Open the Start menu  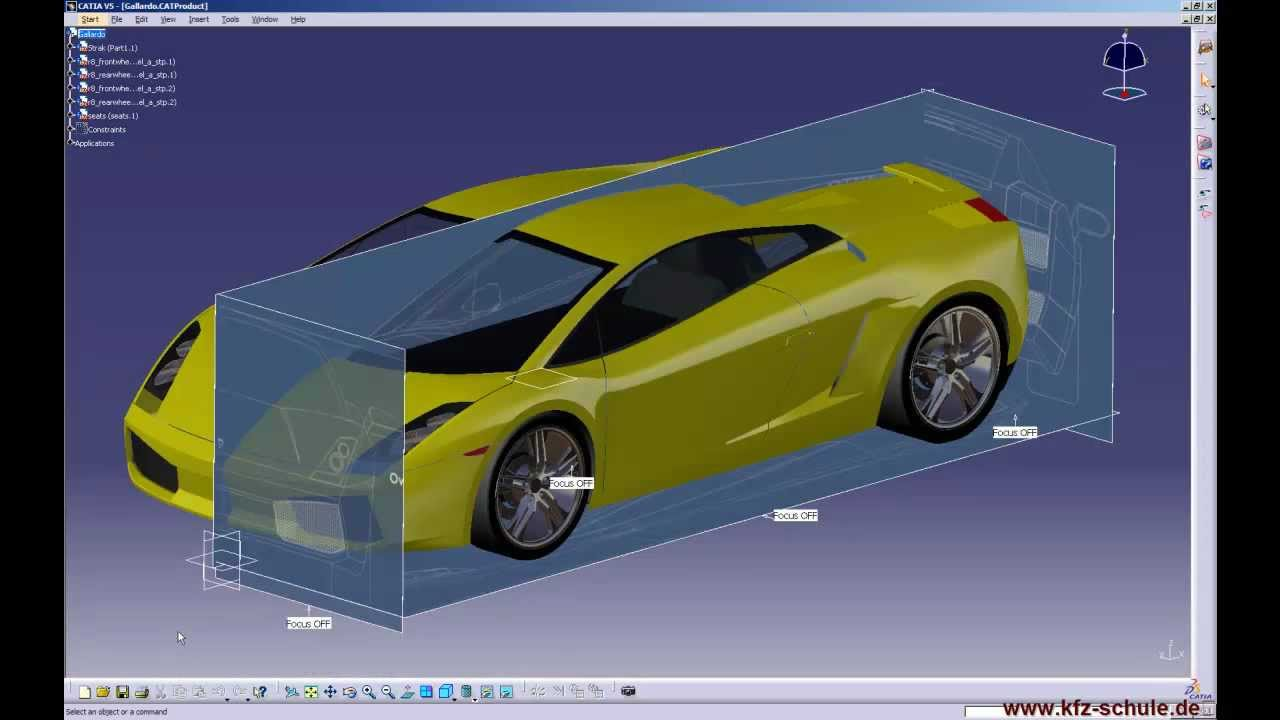(x=90, y=19)
